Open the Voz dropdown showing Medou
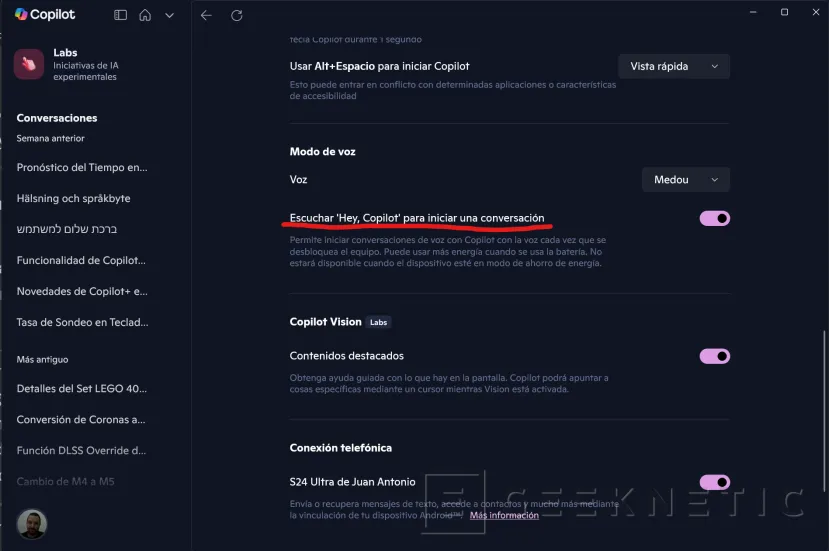Viewport: 829px width, 551px height. tap(686, 180)
